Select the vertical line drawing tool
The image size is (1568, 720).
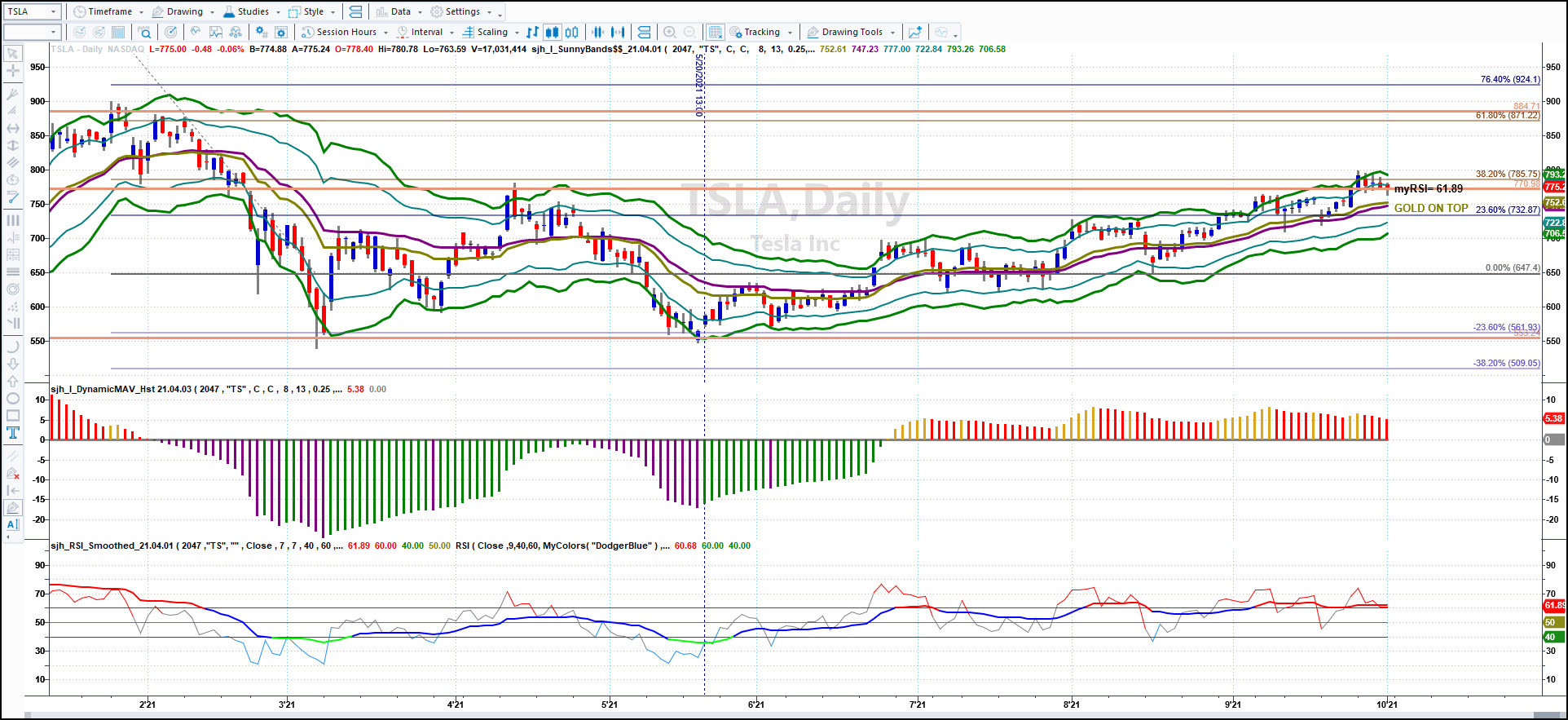tap(13, 145)
